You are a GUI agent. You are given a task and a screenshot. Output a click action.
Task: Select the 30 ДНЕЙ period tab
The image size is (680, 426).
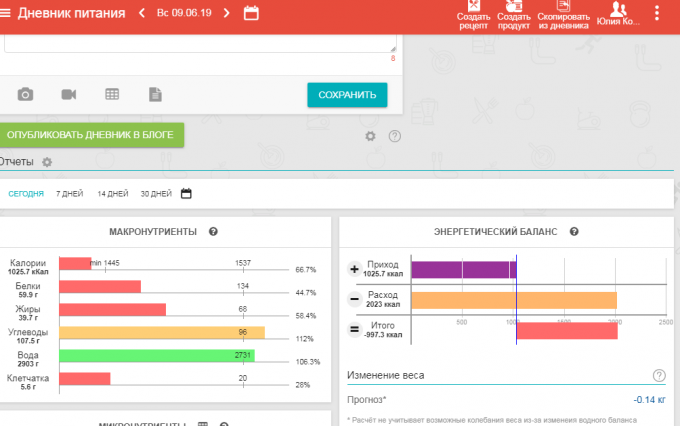click(156, 193)
